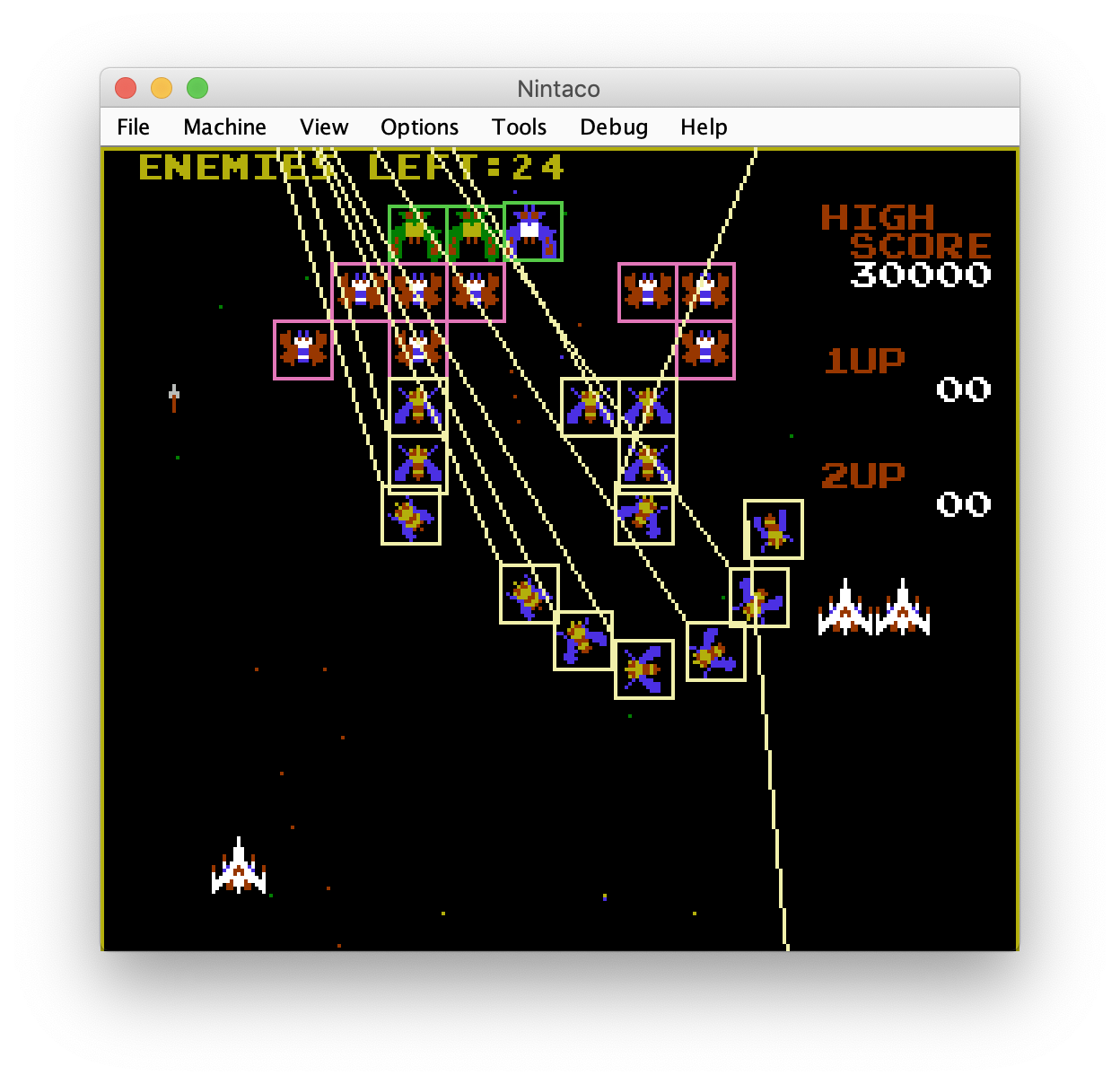
Task: Click the lone red butterfly at far left
Action: click(303, 349)
